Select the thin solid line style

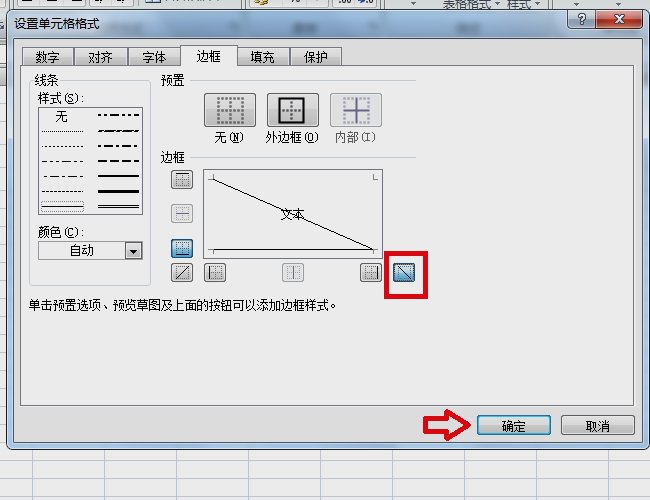[x=63, y=206]
